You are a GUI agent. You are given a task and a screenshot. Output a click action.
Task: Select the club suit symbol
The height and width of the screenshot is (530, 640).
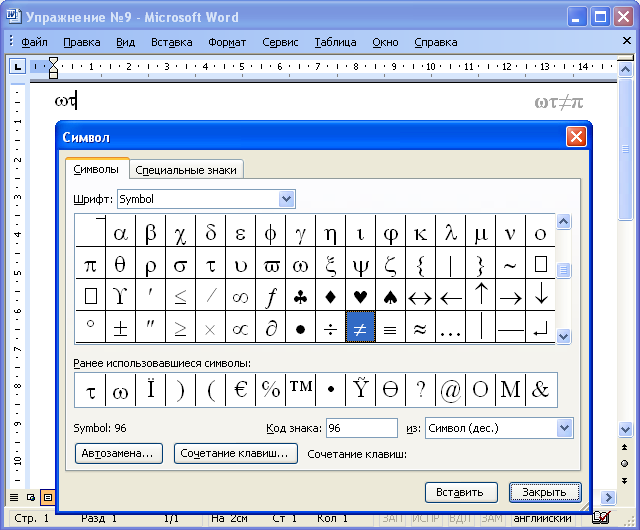pyautogui.click(x=300, y=295)
